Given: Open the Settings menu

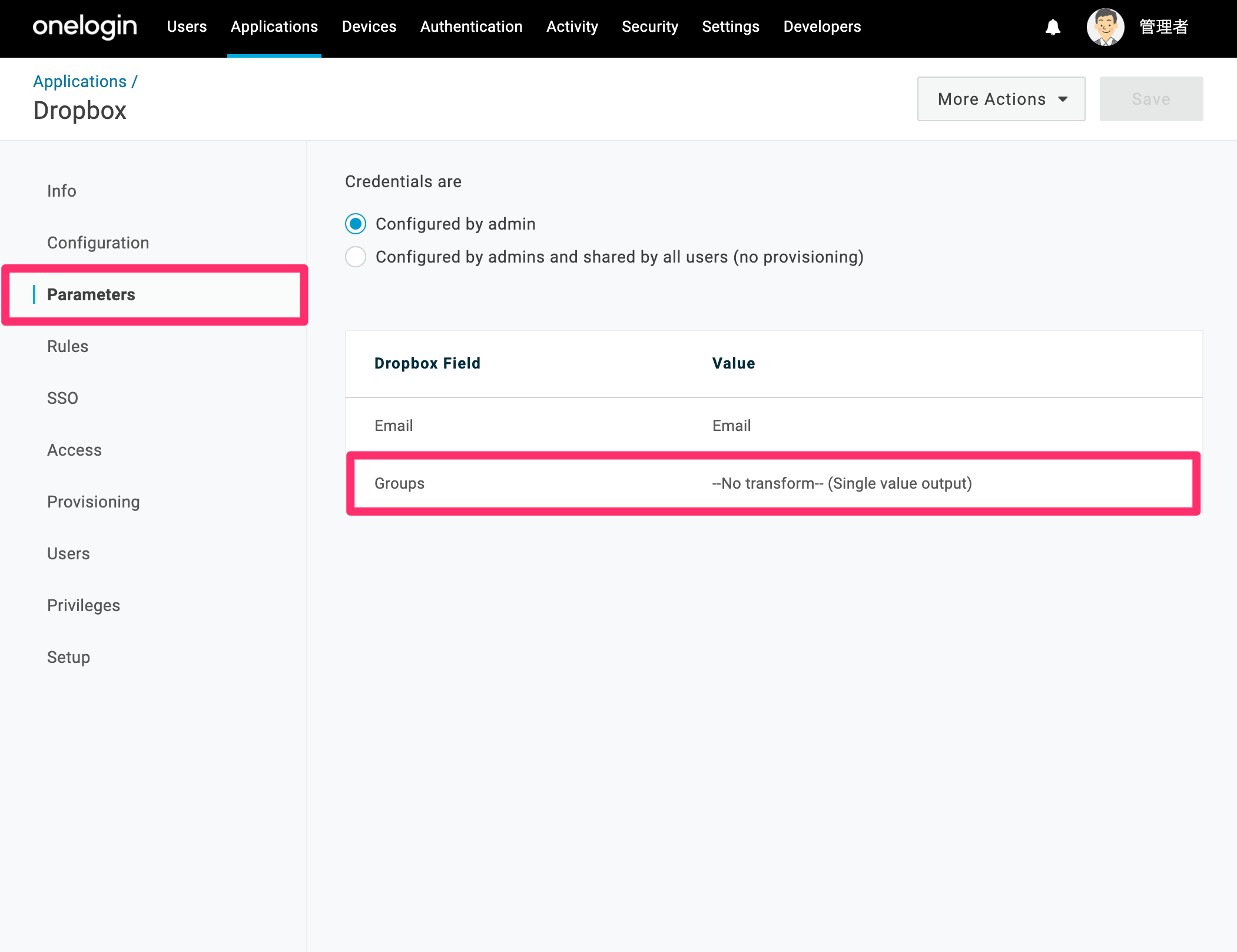Looking at the screenshot, I should [731, 27].
